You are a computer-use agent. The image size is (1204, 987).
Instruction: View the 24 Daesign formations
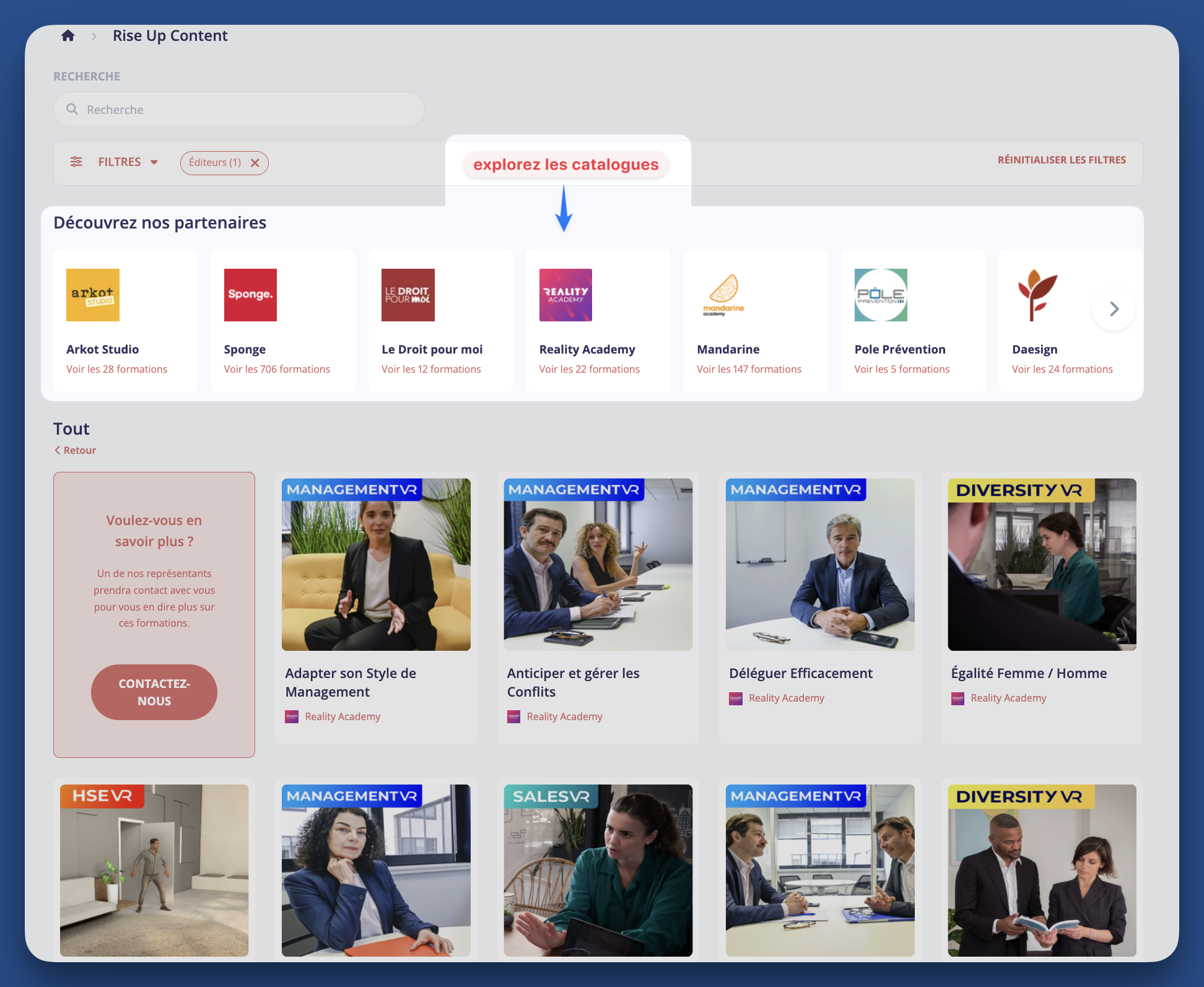(1062, 369)
